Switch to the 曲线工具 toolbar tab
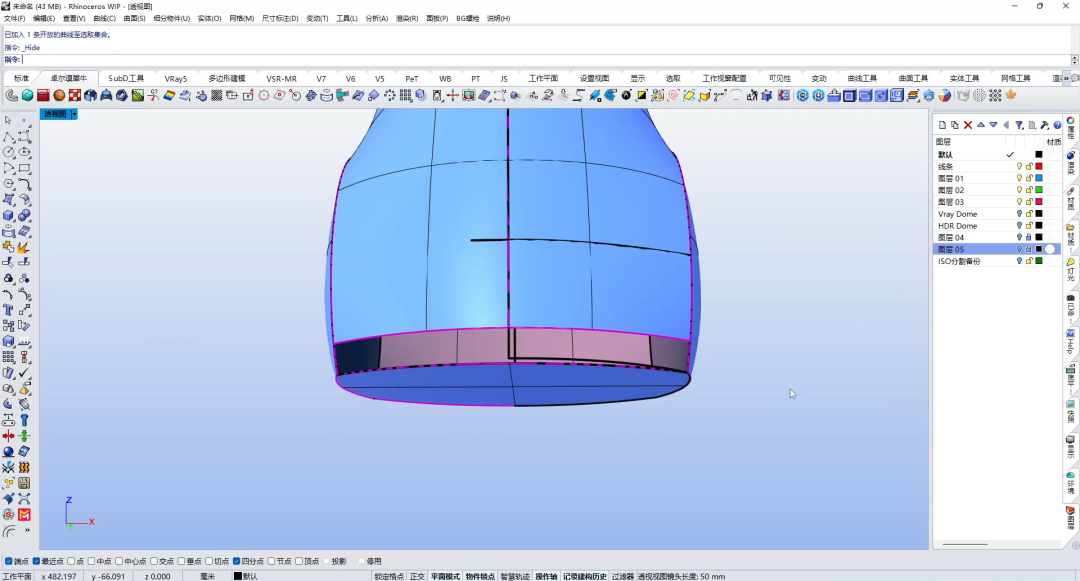Screen dimensions: 1080x581 (x=862, y=78)
